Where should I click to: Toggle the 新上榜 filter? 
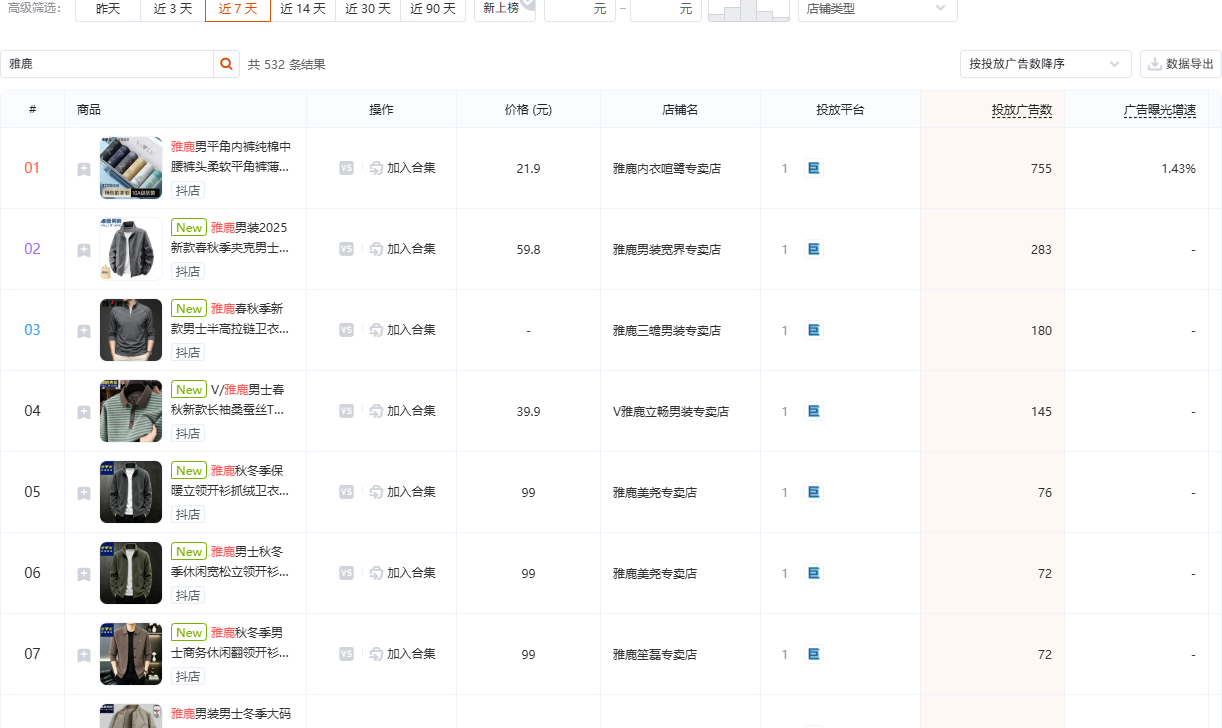(x=505, y=9)
